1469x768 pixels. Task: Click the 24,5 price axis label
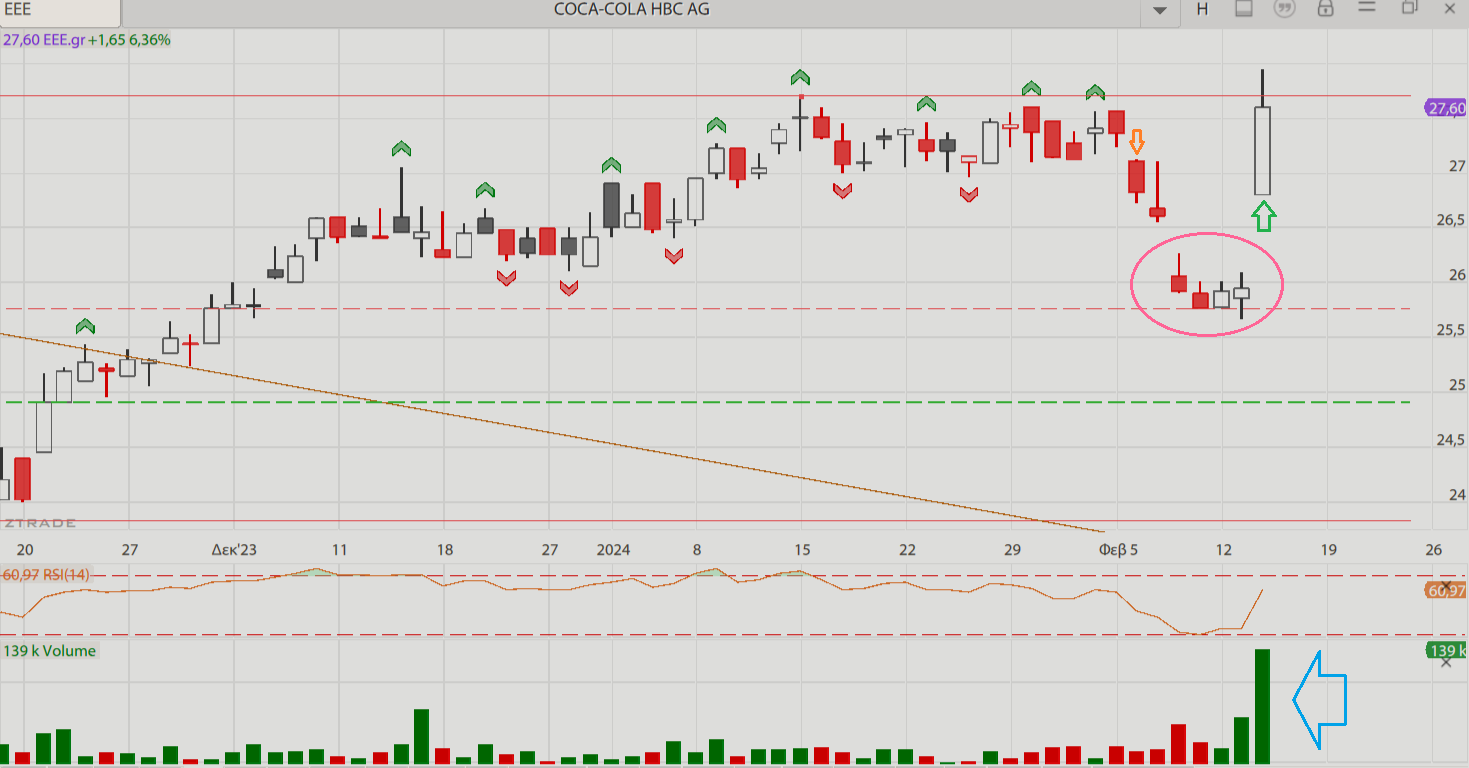[x=1449, y=440]
